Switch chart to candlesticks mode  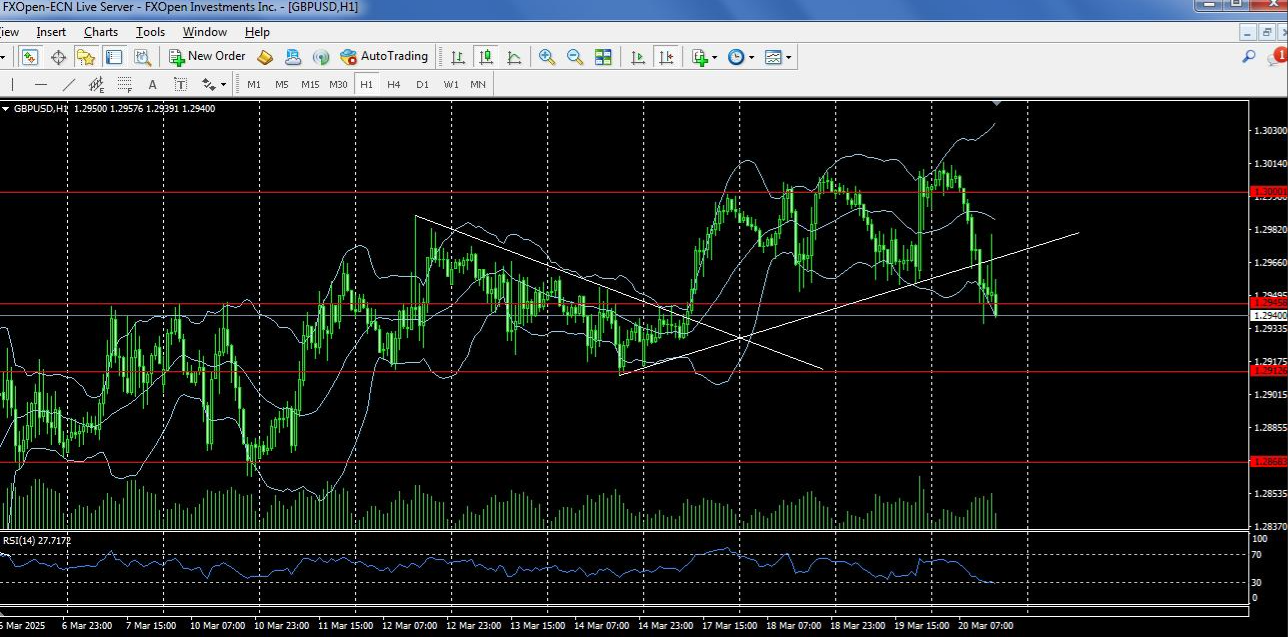pos(486,57)
